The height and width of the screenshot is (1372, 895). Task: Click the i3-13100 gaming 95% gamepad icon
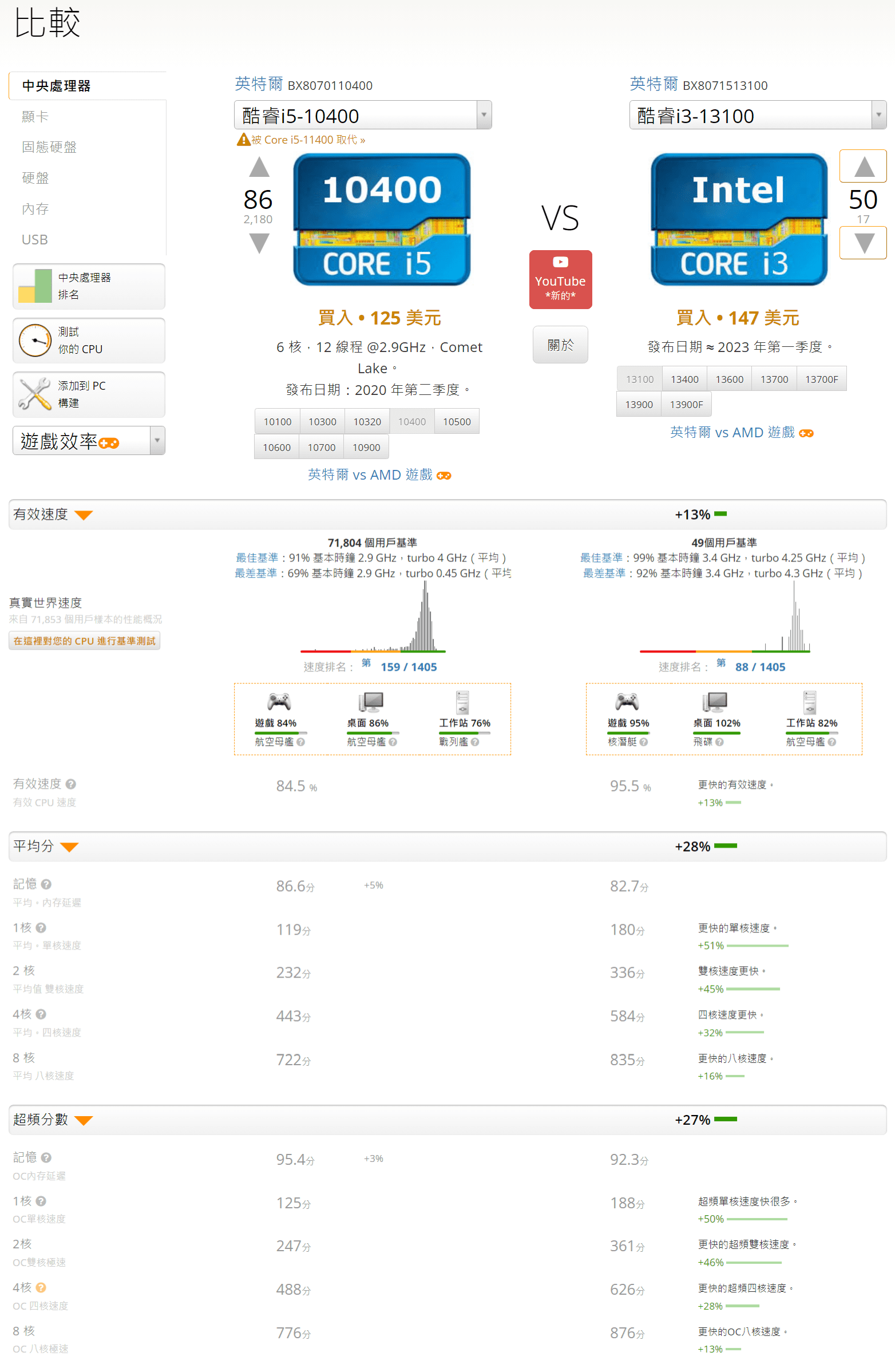pos(627,702)
